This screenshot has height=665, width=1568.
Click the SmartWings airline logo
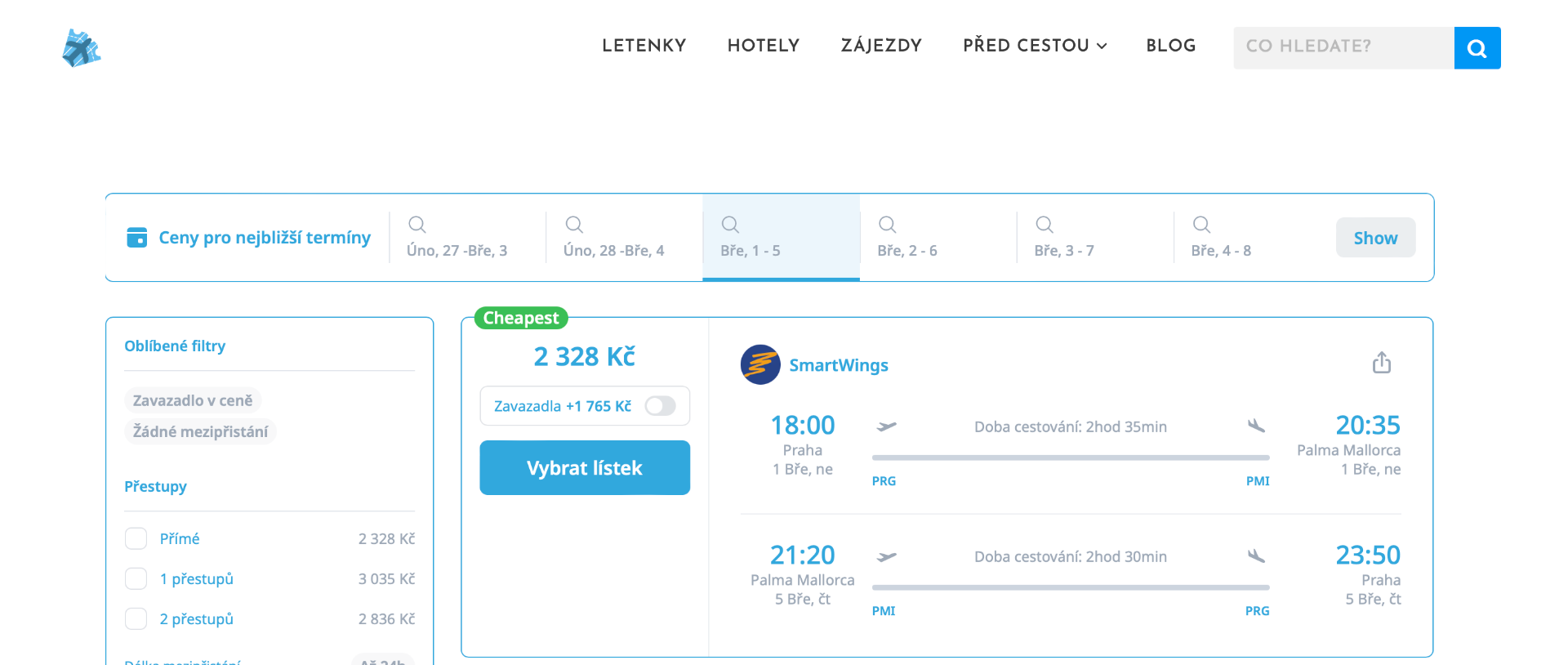click(759, 364)
